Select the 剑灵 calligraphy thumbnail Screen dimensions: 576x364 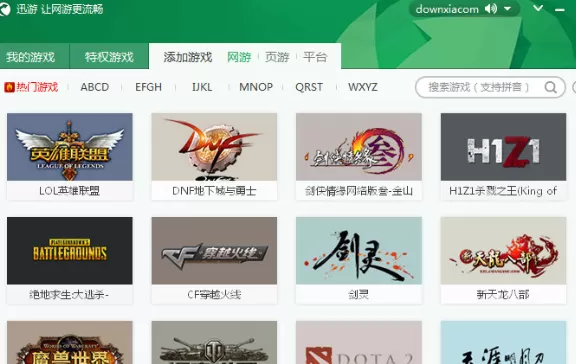(x=359, y=251)
